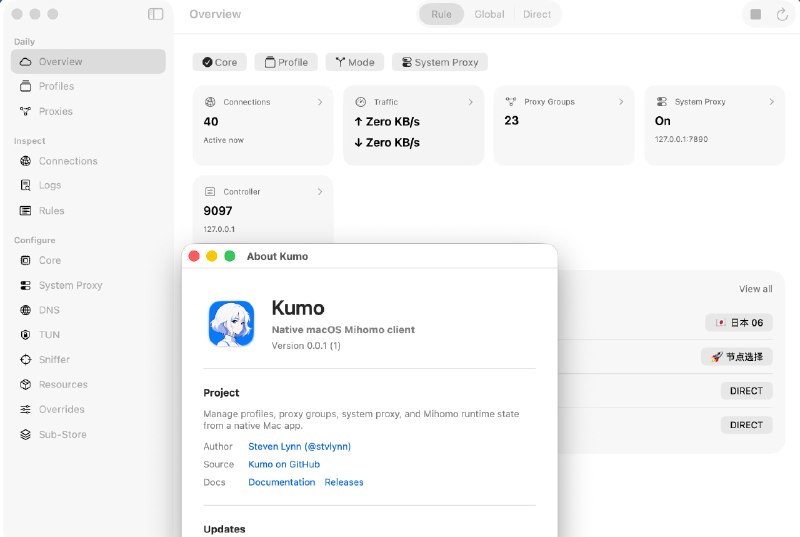
Task: Click the Profiles sidebar icon
Action: (26, 86)
